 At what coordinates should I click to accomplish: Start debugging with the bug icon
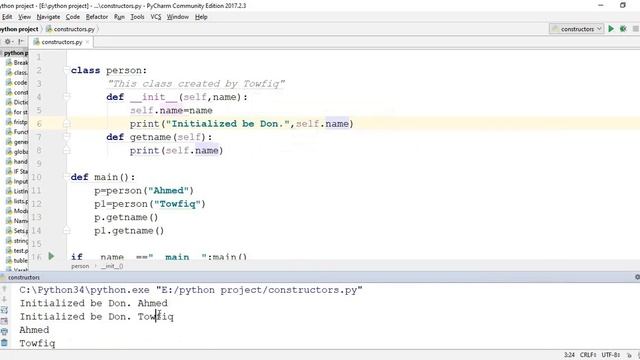click(x=623, y=29)
